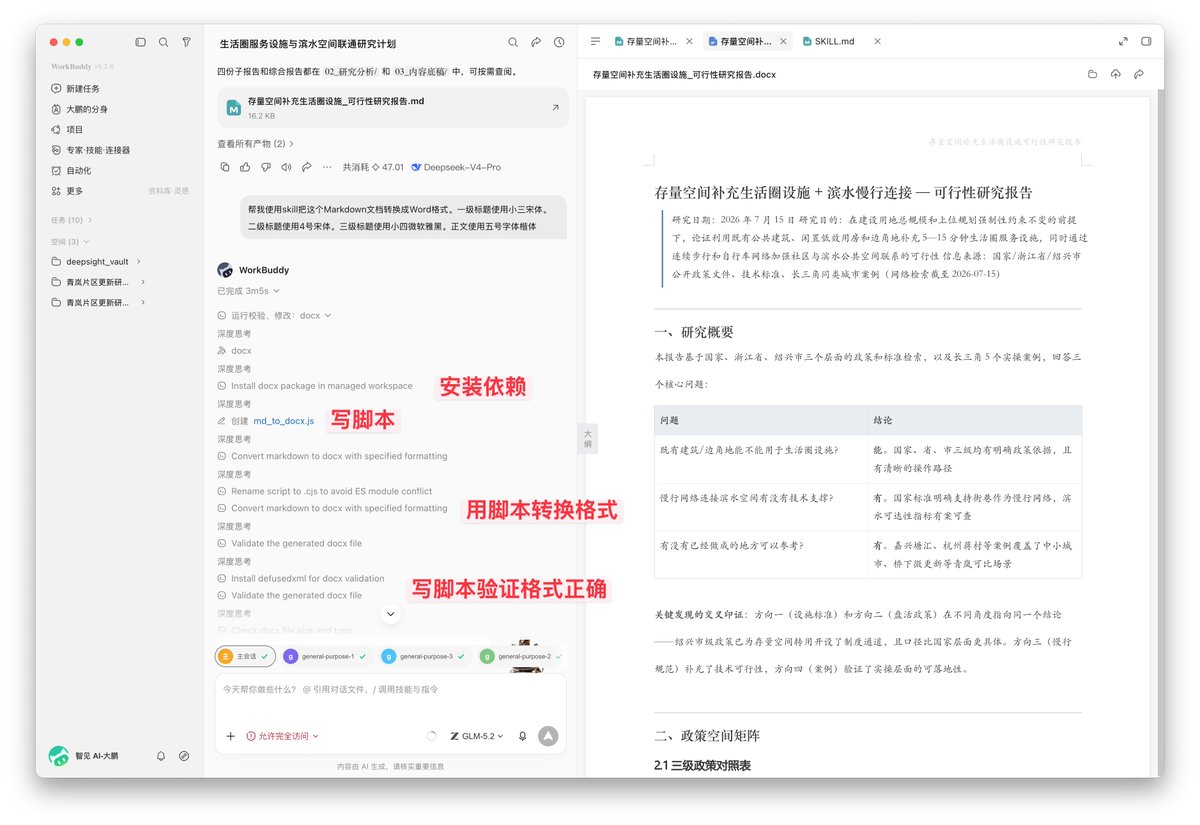Click the folder icon in the docx toolbar
Viewport: 1200px width, 825px height.
click(x=1093, y=74)
